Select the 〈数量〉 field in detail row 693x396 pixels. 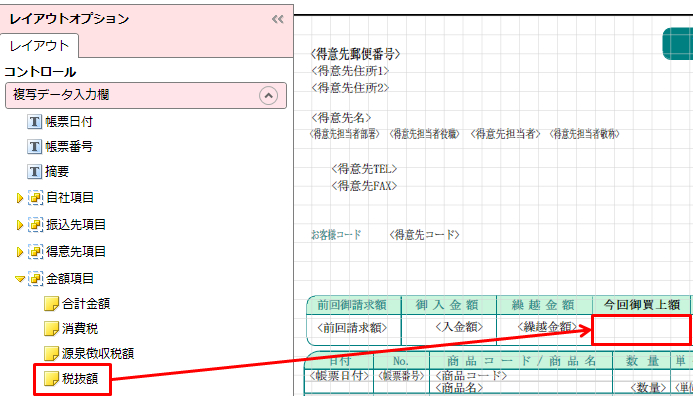[x=648, y=388]
